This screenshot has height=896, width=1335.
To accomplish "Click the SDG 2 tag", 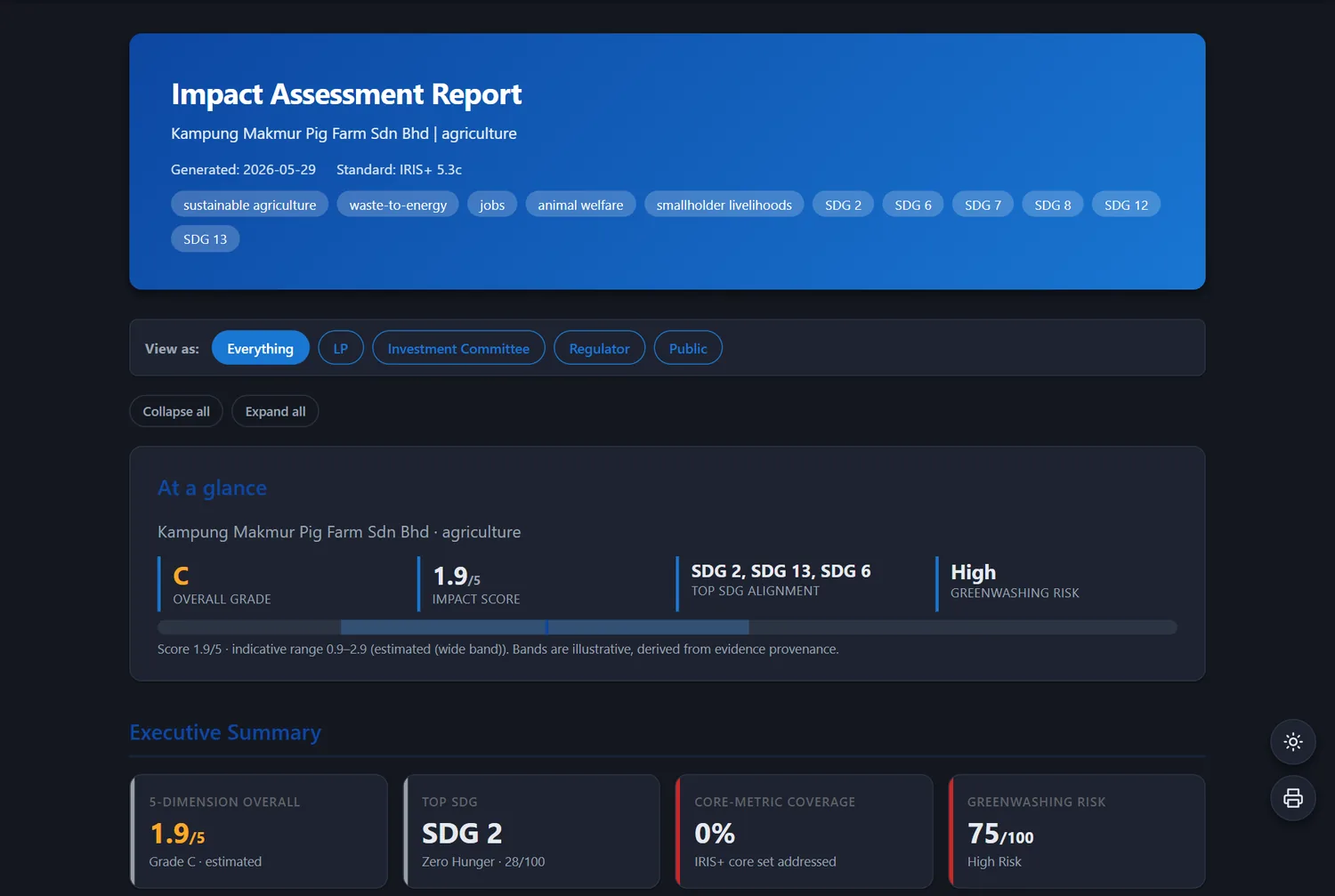I will [x=843, y=205].
